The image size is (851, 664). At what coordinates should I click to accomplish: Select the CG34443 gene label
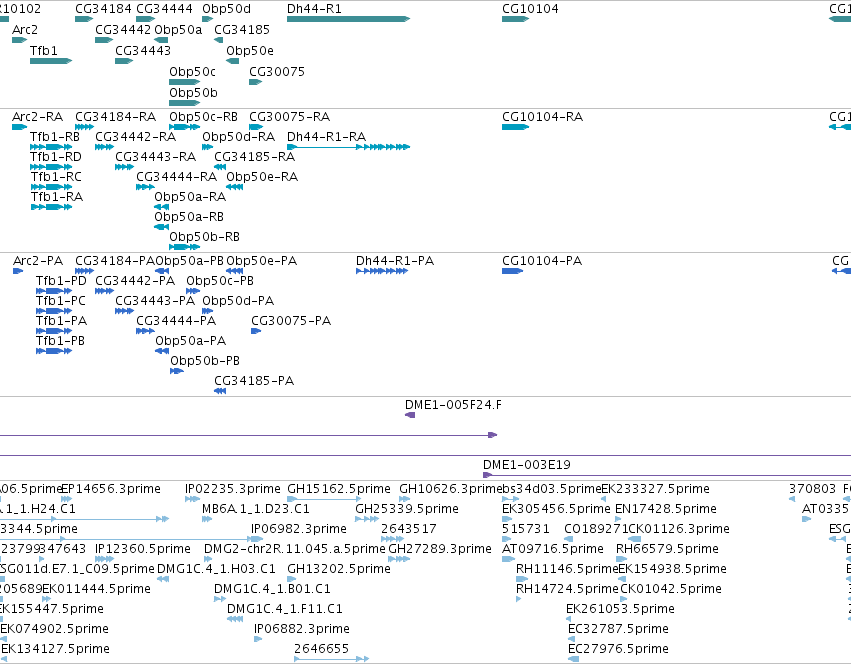pos(143,50)
